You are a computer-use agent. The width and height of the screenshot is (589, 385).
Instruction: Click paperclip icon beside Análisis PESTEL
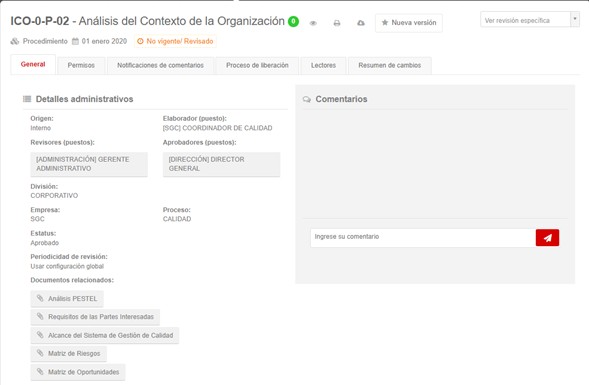pyautogui.click(x=40, y=298)
